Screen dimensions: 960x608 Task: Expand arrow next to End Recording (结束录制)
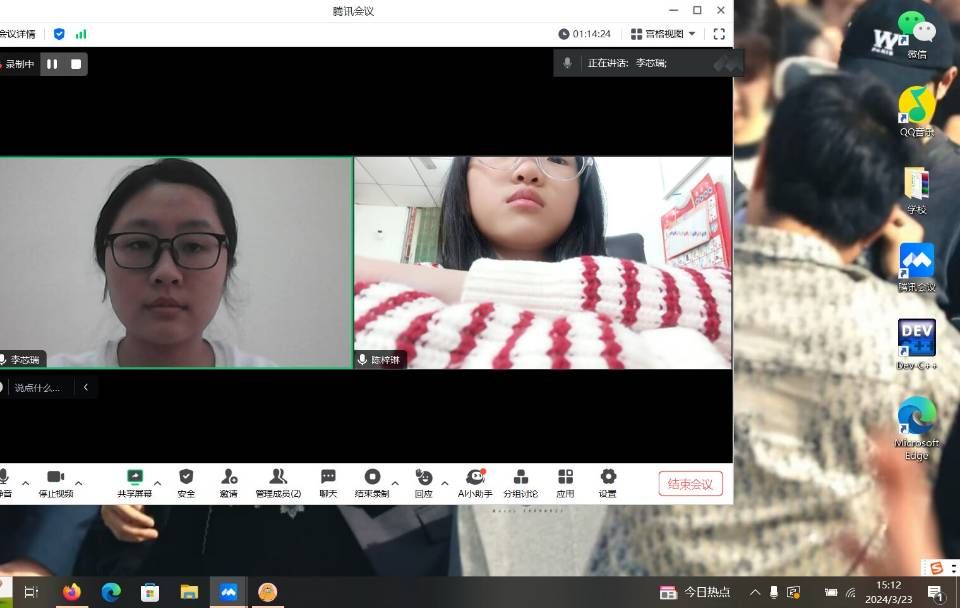395,483
